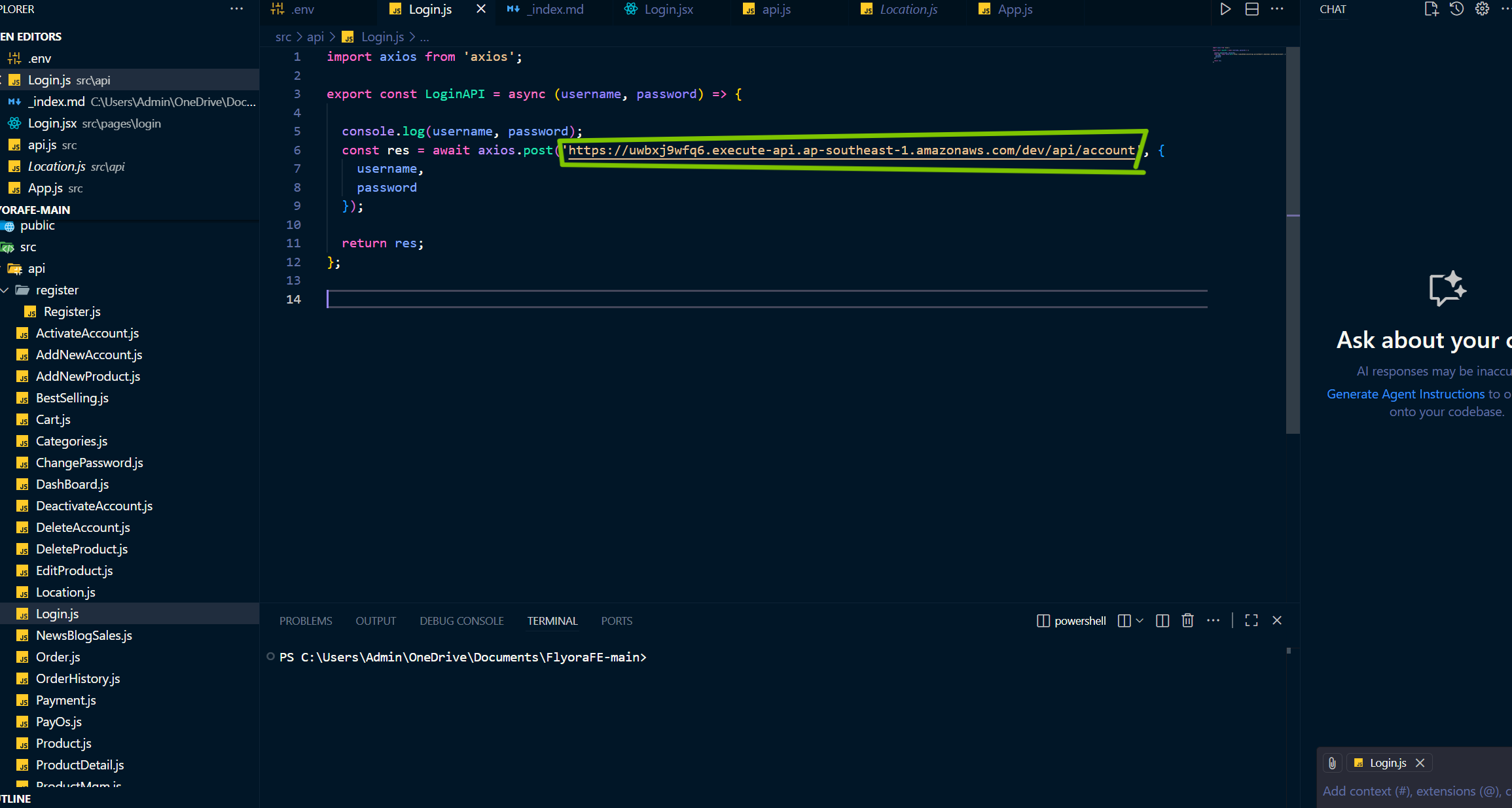
Task: Open the PROBLEMS panel tab
Action: 306,621
